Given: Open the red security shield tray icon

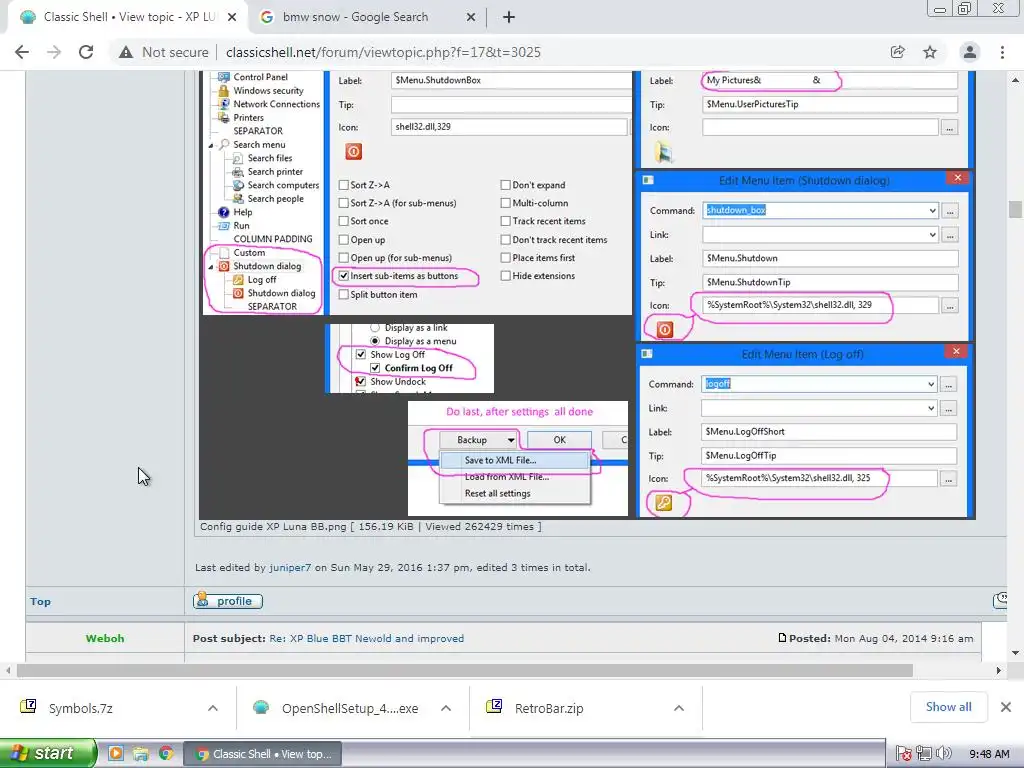Looking at the screenshot, I should (904, 754).
